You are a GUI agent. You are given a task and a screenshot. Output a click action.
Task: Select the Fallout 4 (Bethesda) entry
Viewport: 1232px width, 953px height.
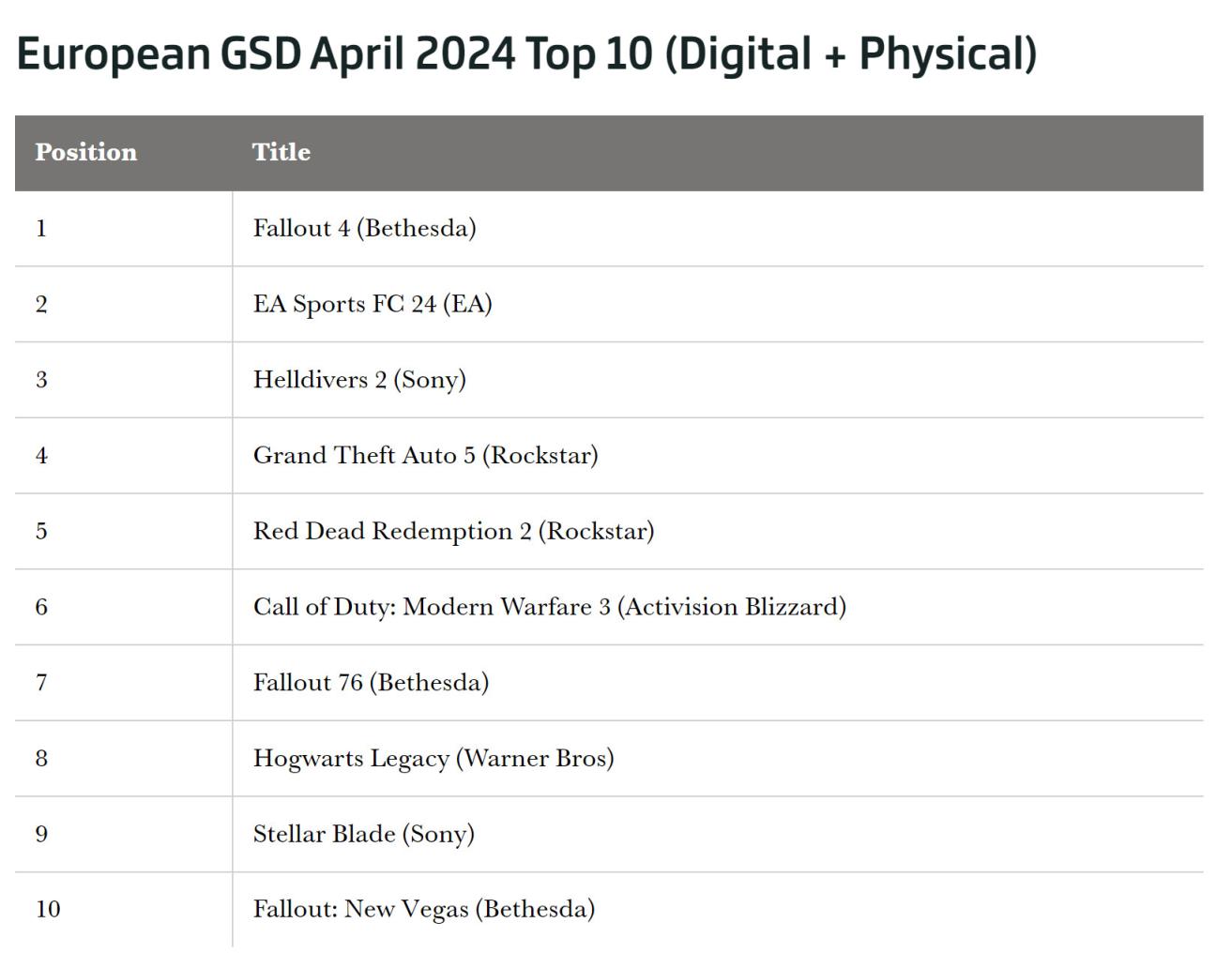coord(364,228)
